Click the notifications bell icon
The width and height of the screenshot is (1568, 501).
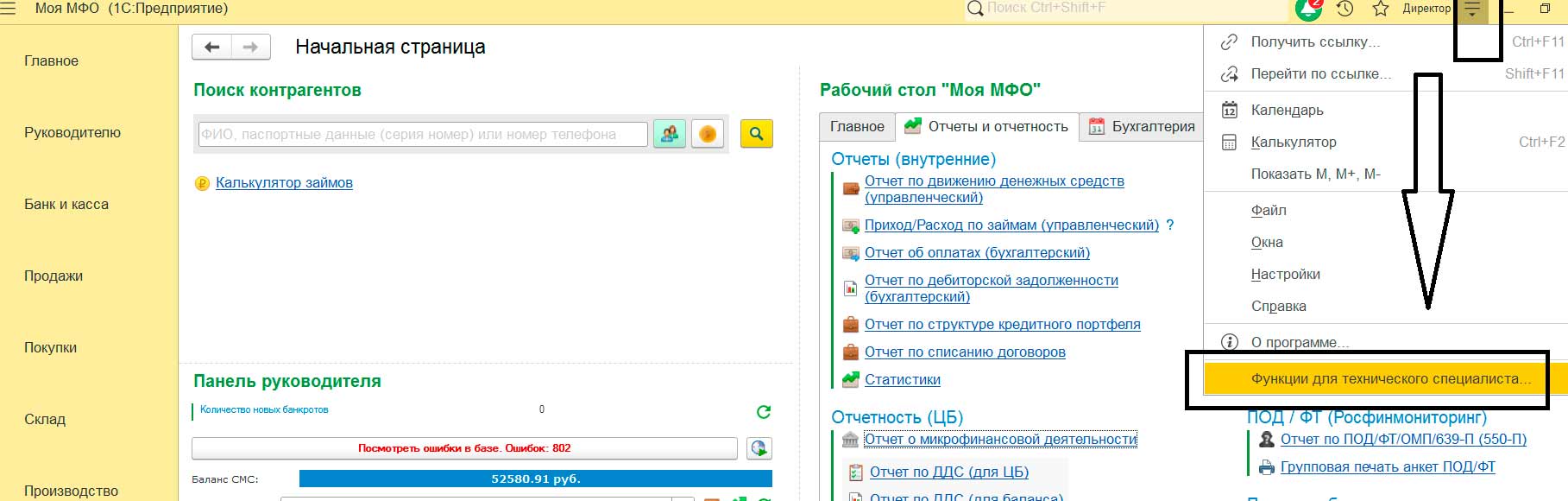[x=1309, y=9]
